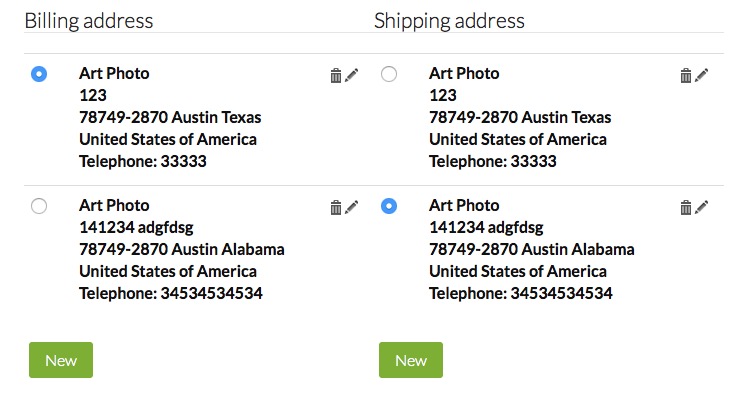The width and height of the screenshot is (732, 409).
Task: Select Austin Alabama as billing address radio
Action: pos(39,206)
